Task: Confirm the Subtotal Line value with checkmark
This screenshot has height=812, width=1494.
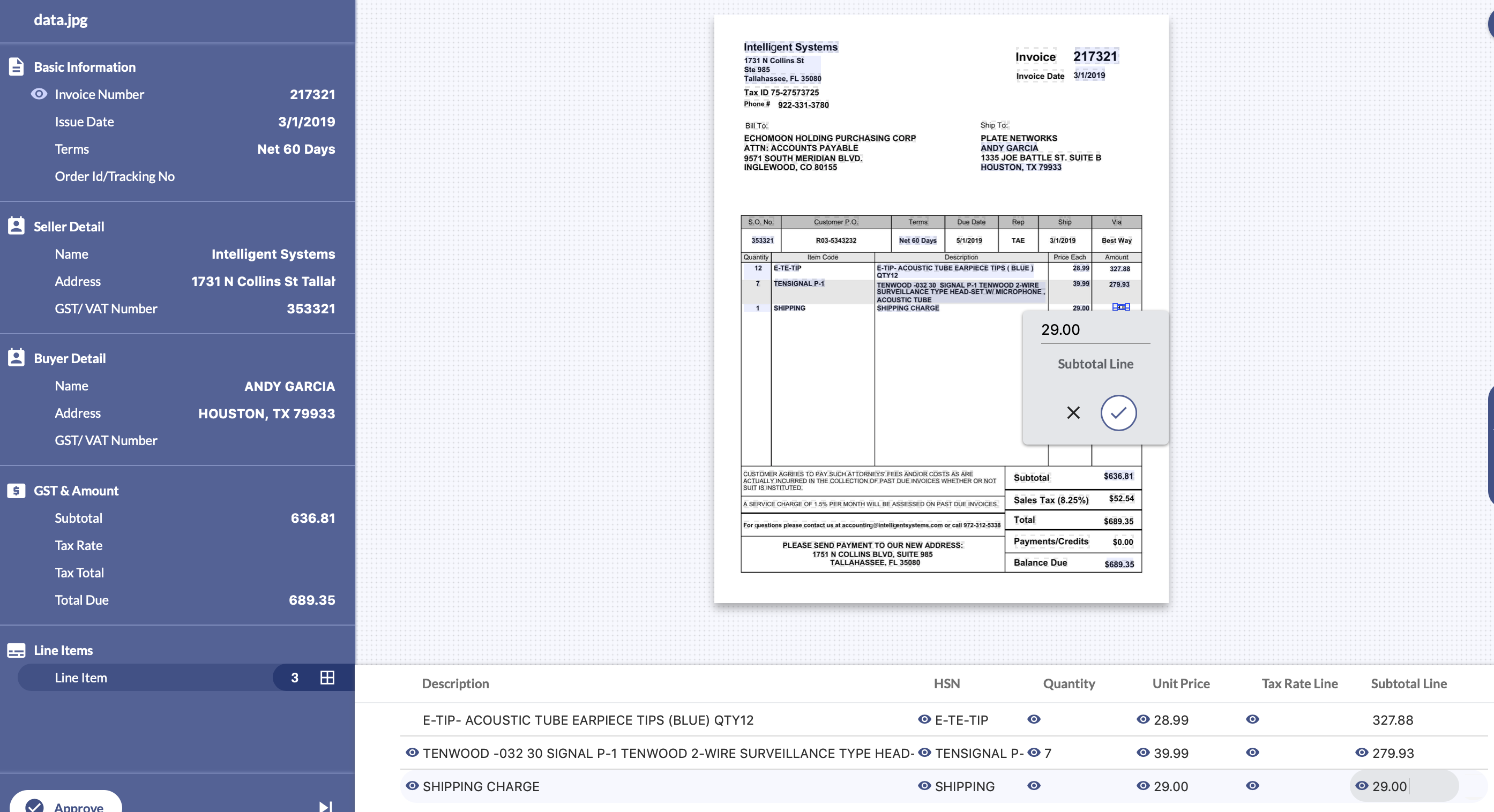Action: 1118,412
